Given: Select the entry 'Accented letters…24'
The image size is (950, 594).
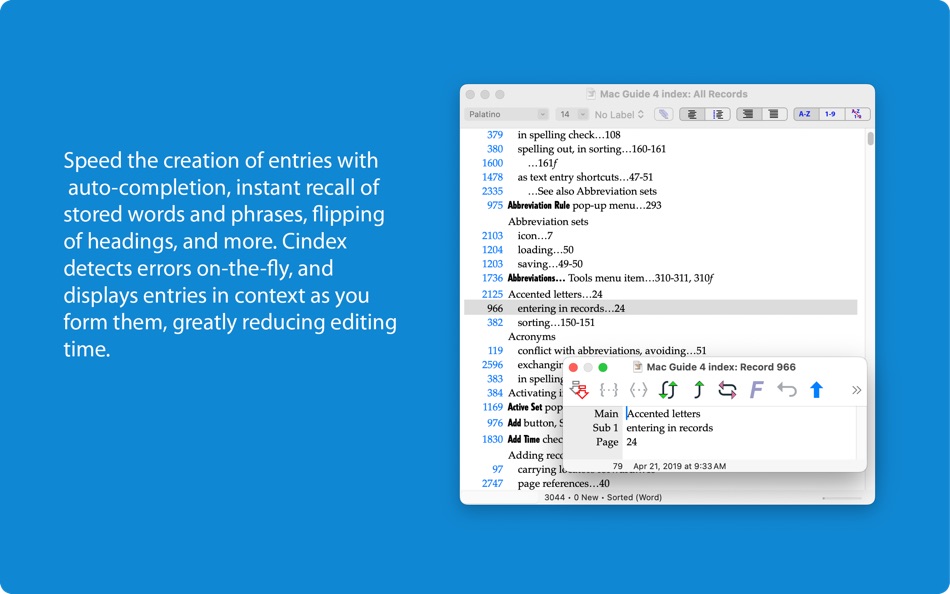Looking at the screenshot, I should (555, 294).
